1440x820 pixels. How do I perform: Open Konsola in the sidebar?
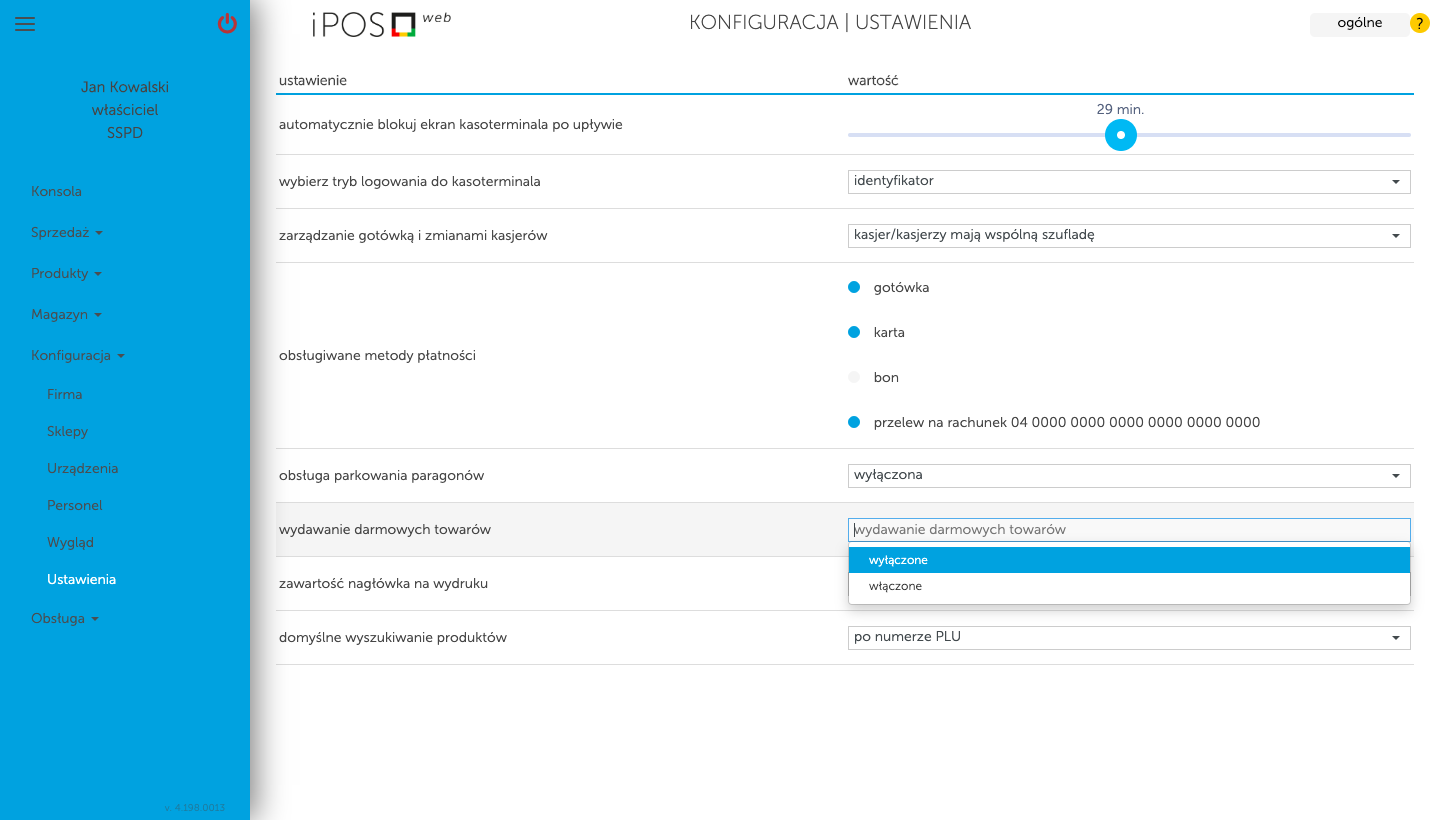pos(56,191)
